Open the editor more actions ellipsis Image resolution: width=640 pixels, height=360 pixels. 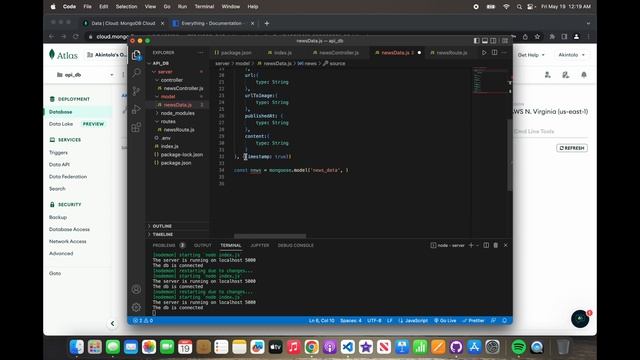pos(504,53)
